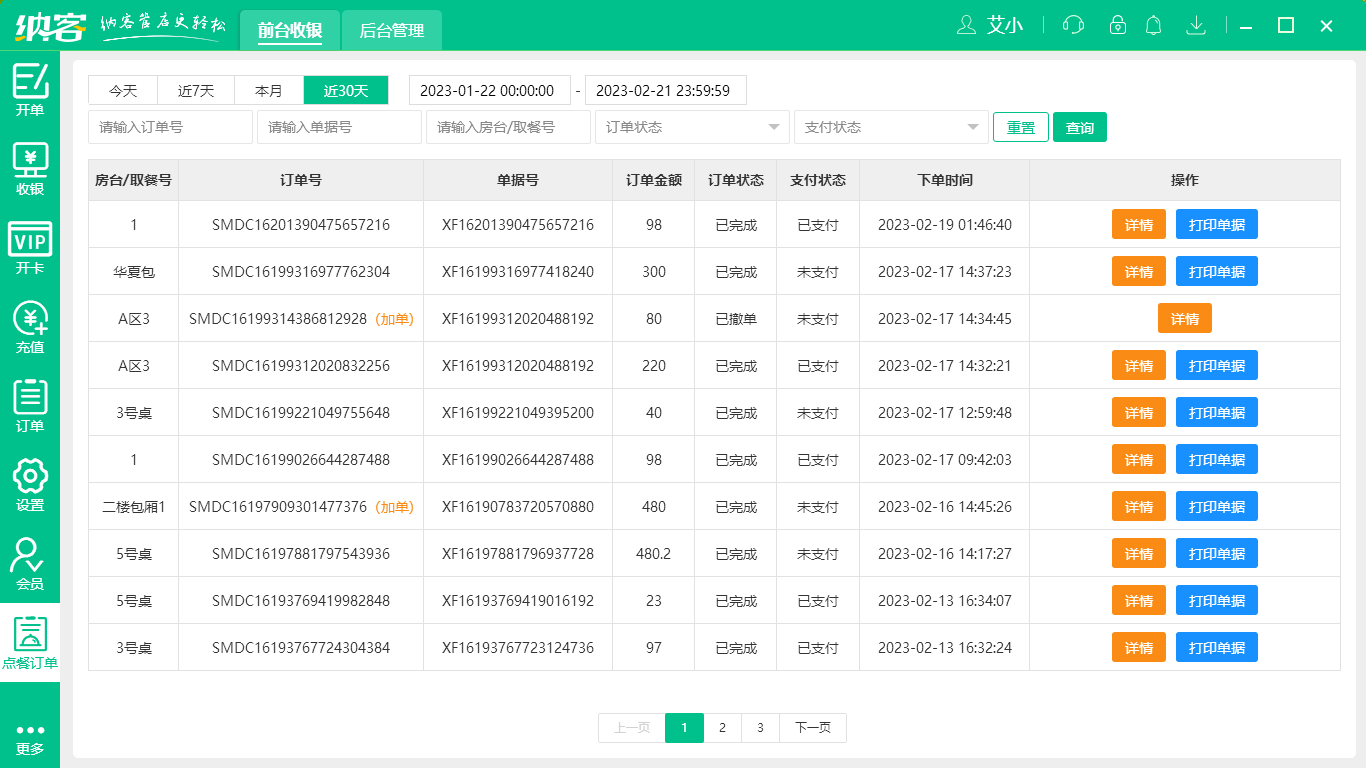Image resolution: width=1366 pixels, height=768 pixels.
Task: Open the 订单 orders sidebar icon
Action: tap(30, 405)
